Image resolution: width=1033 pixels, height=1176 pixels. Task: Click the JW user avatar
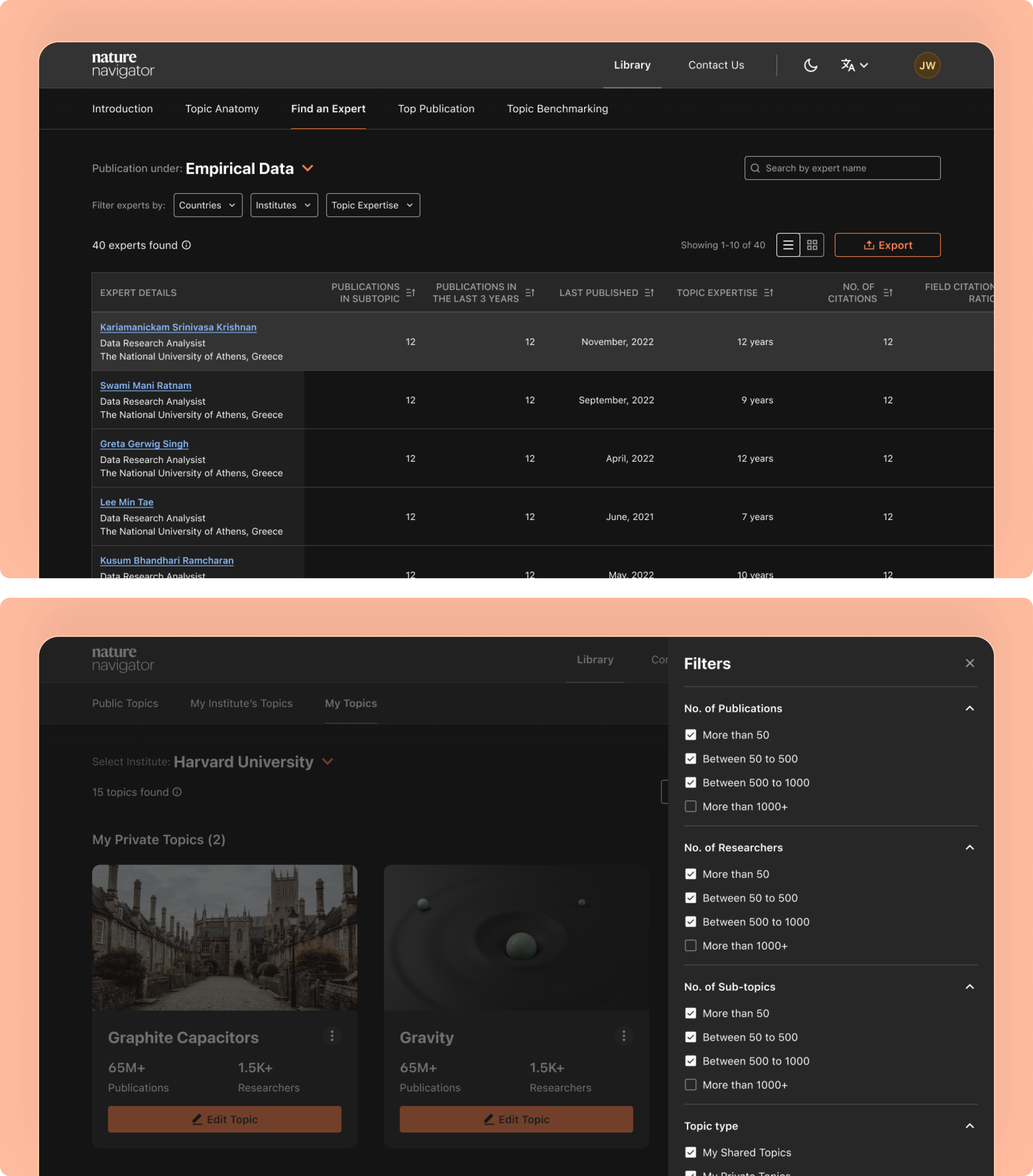927,65
